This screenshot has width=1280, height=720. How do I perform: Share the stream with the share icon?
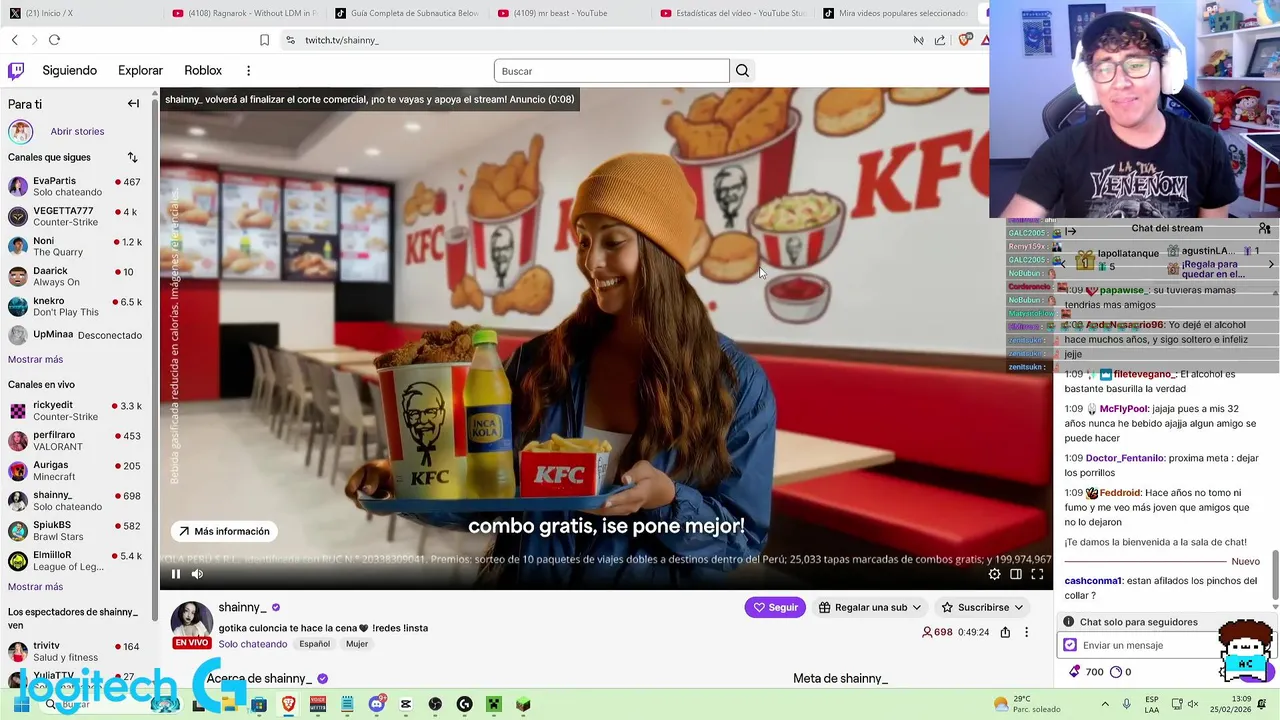[1005, 632]
